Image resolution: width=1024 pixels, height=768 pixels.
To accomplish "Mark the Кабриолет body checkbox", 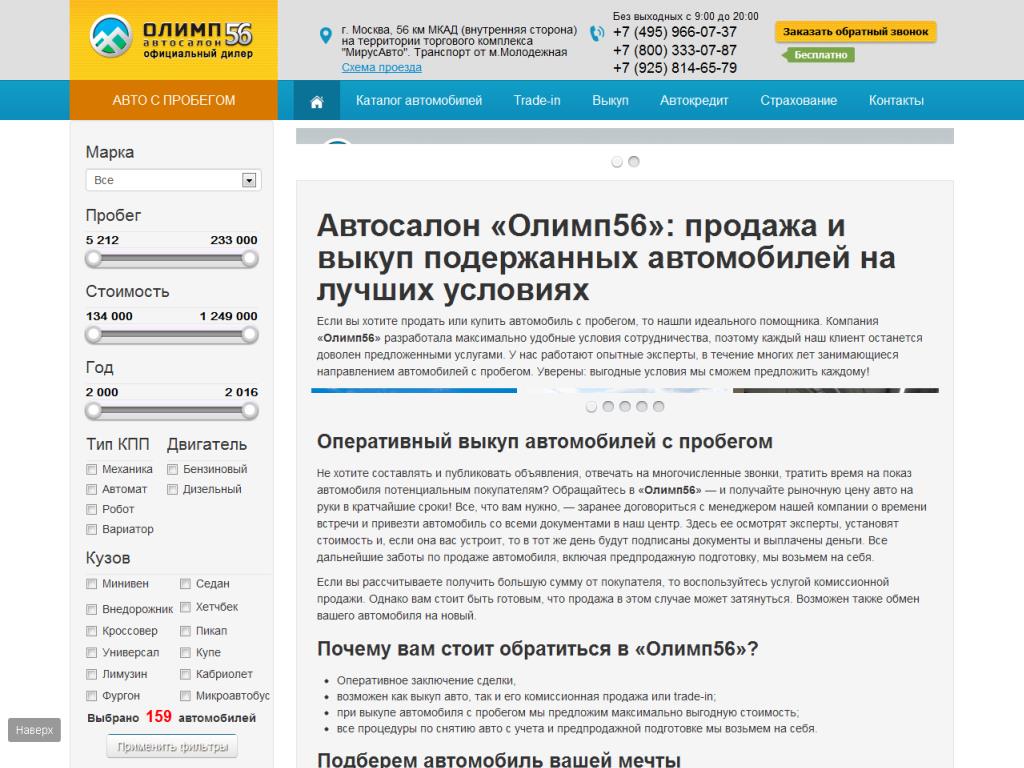I will (185, 675).
